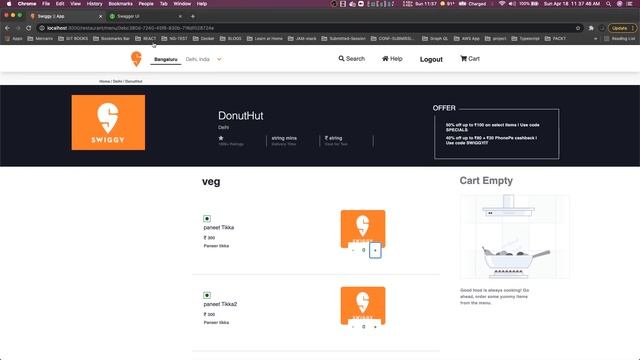
Task: Open the History menu
Action: [x=94, y=4]
